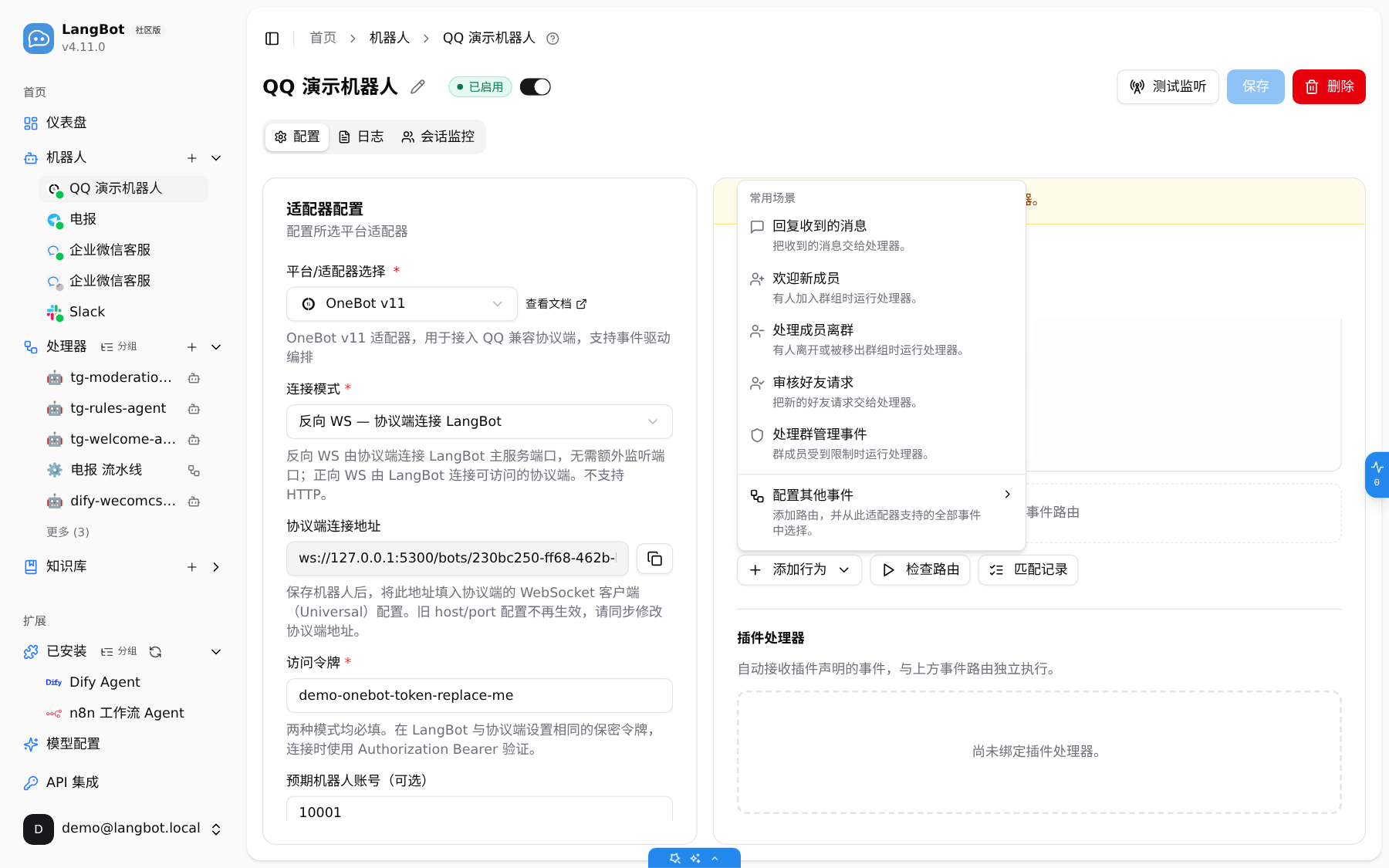Open the OneBot v11 adapter dropdown
1389x868 pixels.
(401, 304)
